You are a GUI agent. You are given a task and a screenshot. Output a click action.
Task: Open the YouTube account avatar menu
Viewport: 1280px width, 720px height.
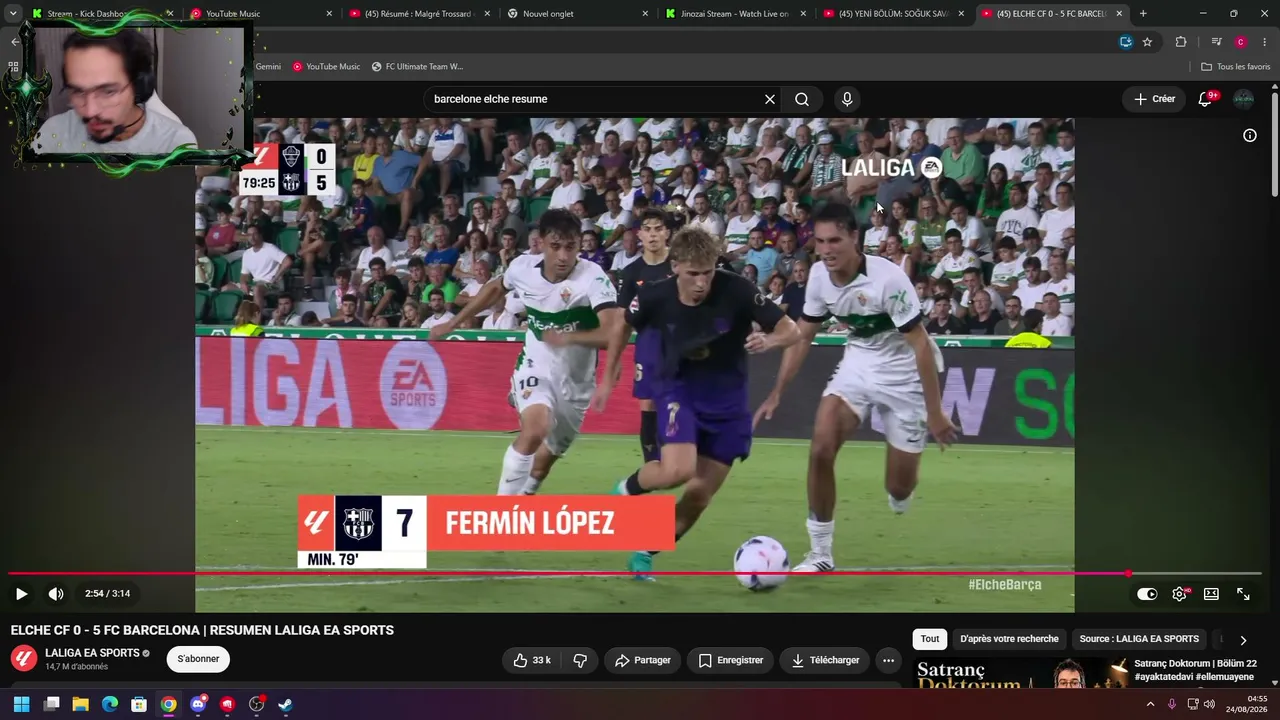pyautogui.click(x=1243, y=99)
